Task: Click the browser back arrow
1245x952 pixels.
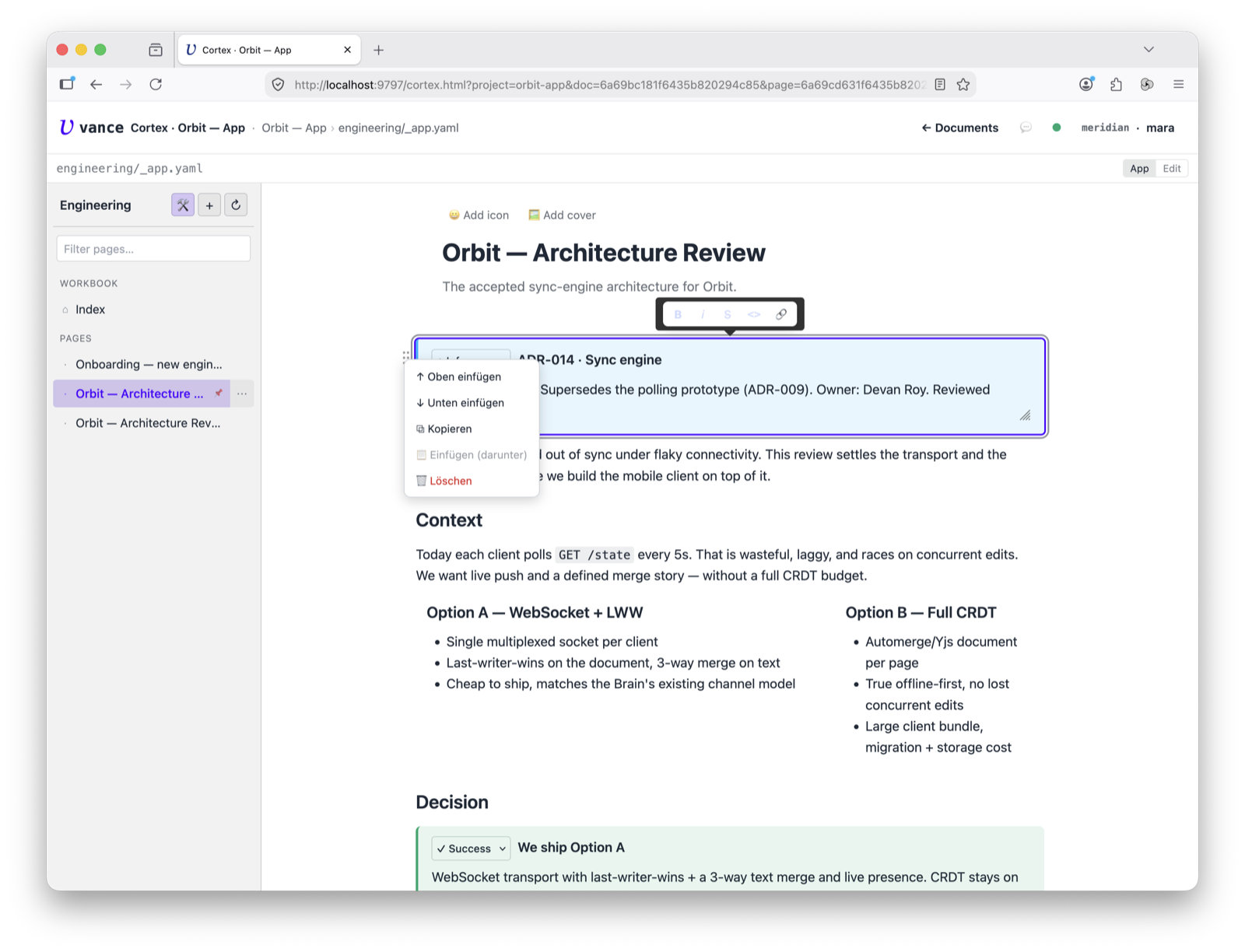Action: (x=96, y=85)
